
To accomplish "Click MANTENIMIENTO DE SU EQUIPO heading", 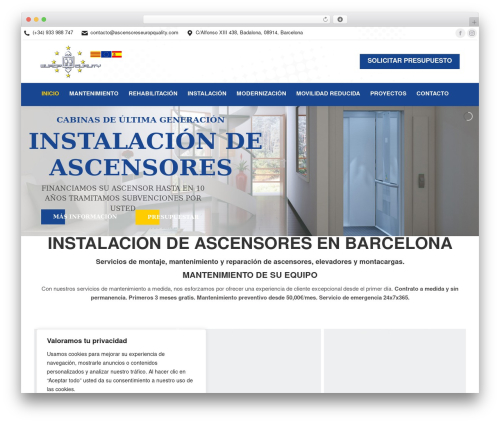I will click(x=250, y=275).
